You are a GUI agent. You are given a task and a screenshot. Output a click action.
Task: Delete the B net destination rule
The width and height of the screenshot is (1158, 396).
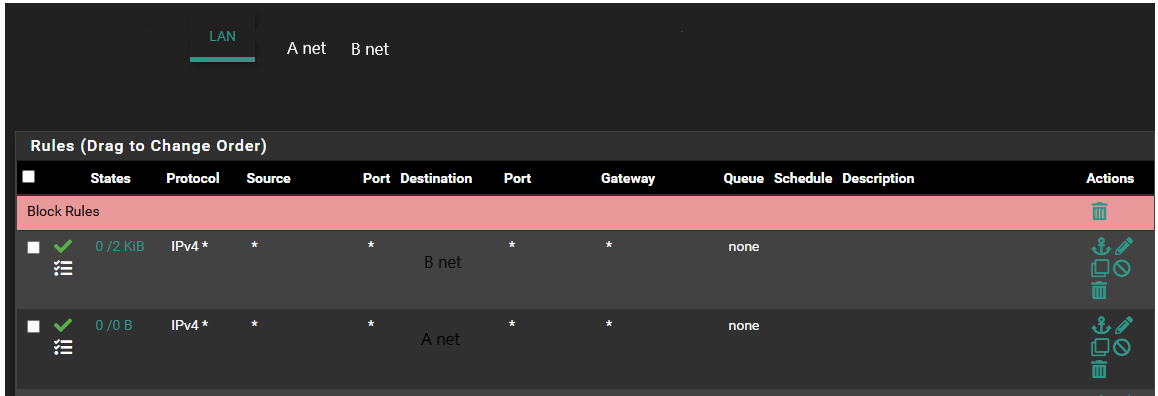click(x=1099, y=290)
